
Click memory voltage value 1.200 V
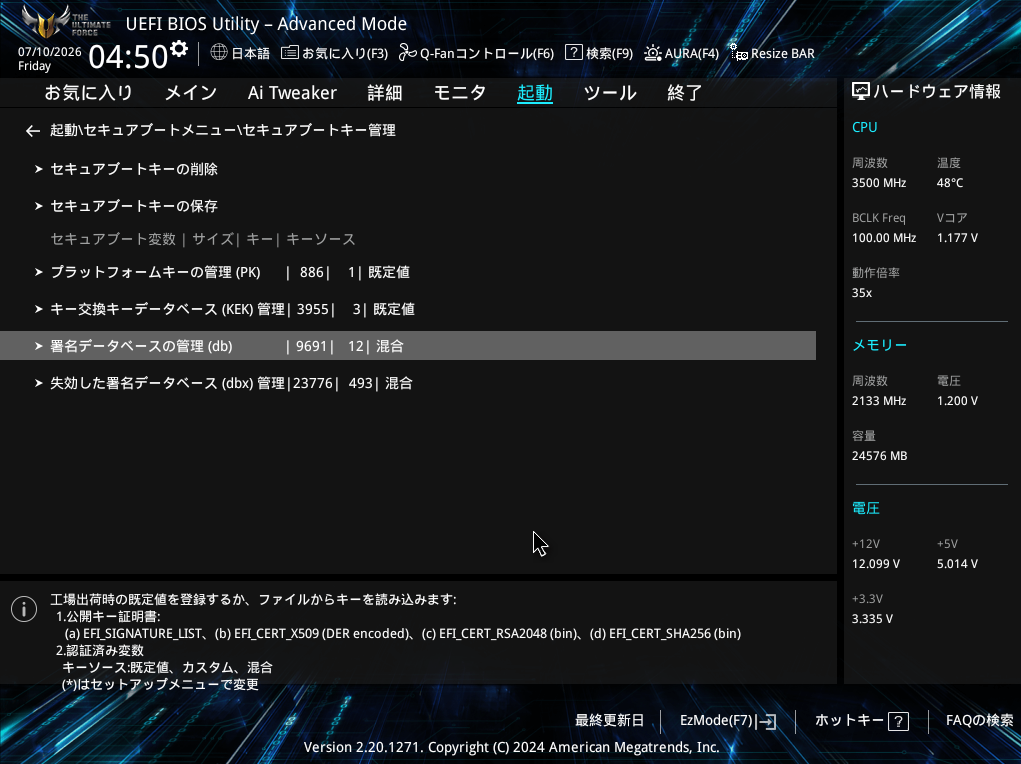coord(957,401)
